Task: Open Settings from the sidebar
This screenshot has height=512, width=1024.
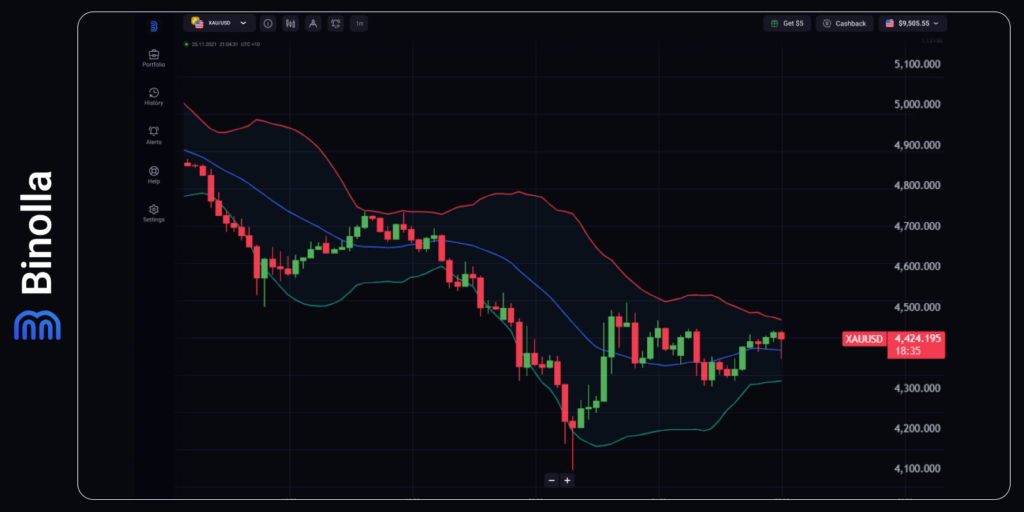Action: [x=153, y=213]
